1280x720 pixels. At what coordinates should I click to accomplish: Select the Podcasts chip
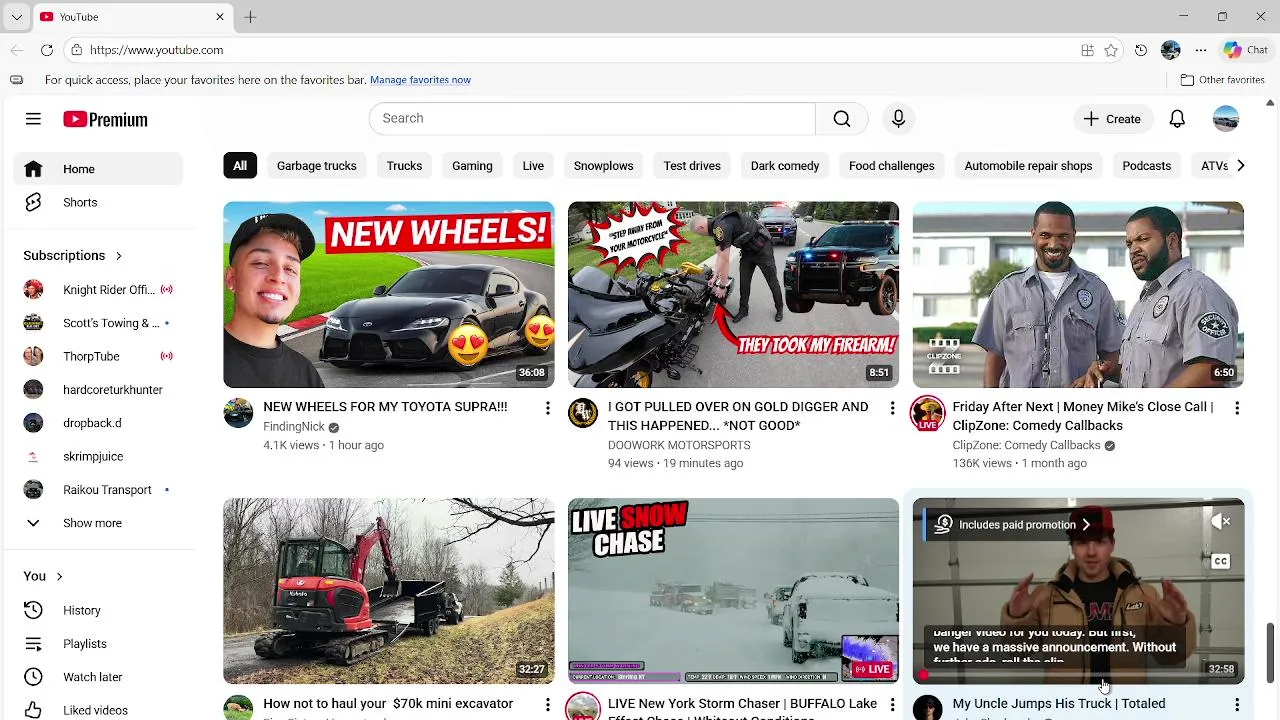coord(1147,166)
